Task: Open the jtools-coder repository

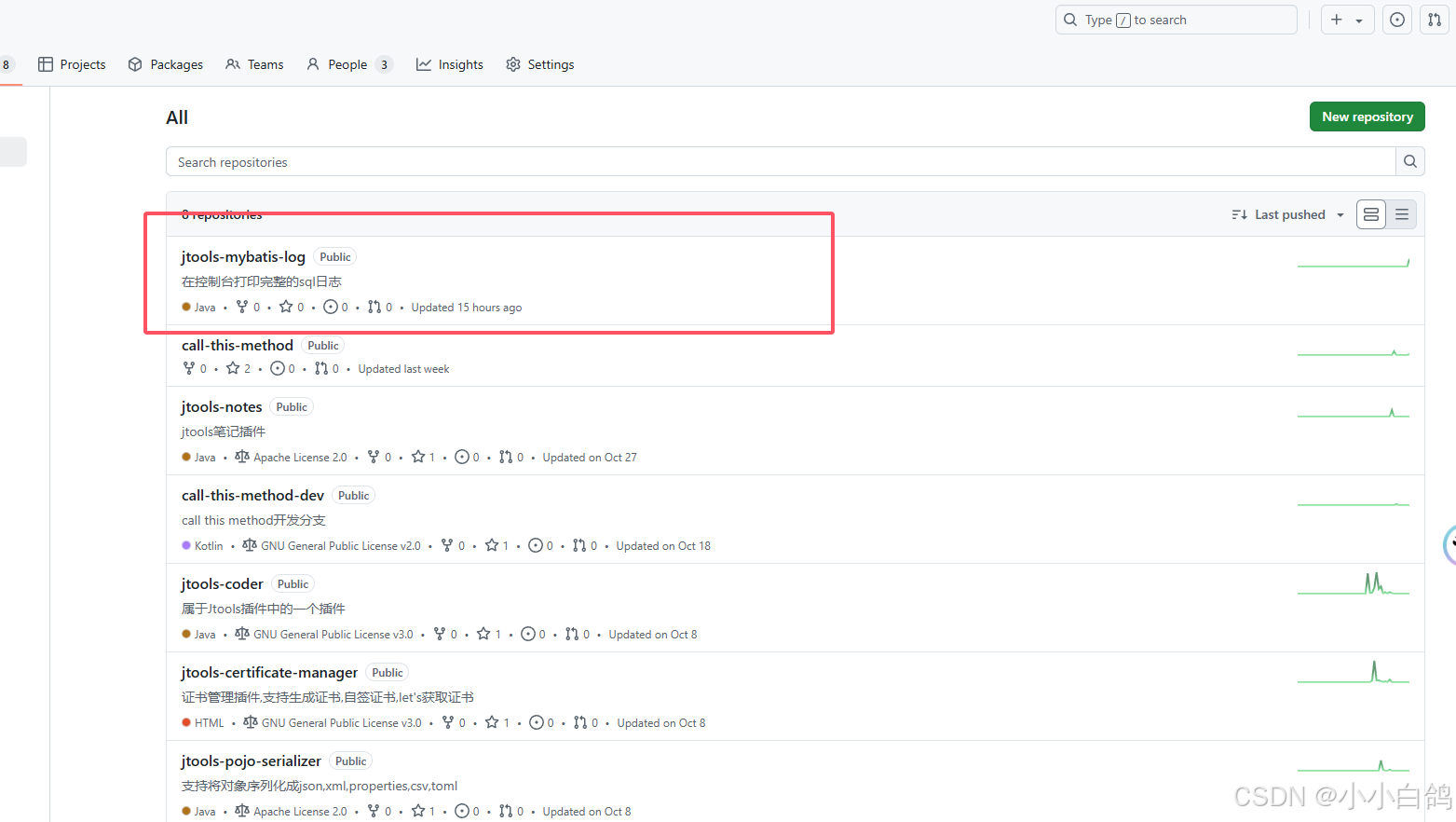Action: (x=223, y=583)
